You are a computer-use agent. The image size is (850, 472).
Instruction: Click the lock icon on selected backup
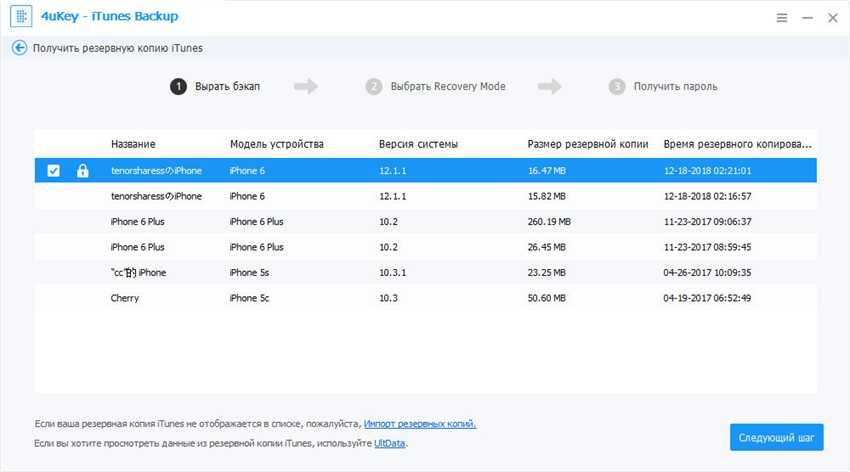pos(83,171)
